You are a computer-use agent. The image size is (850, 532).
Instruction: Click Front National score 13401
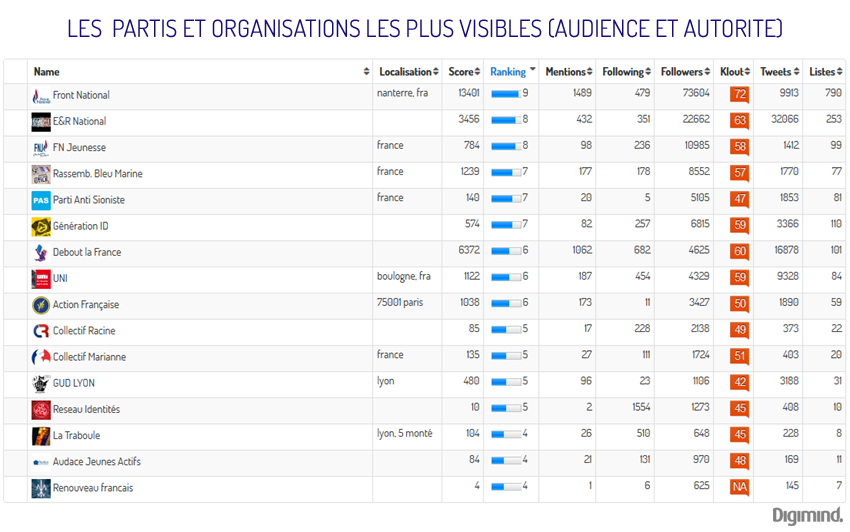[469, 93]
